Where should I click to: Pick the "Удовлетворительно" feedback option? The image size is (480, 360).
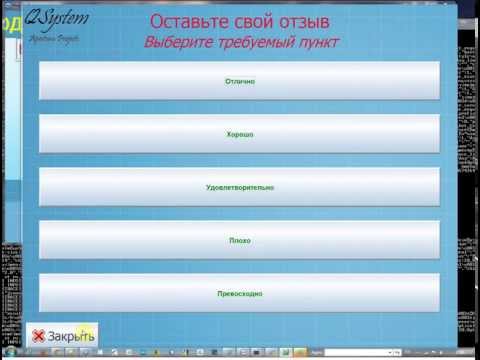[x=239, y=187]
